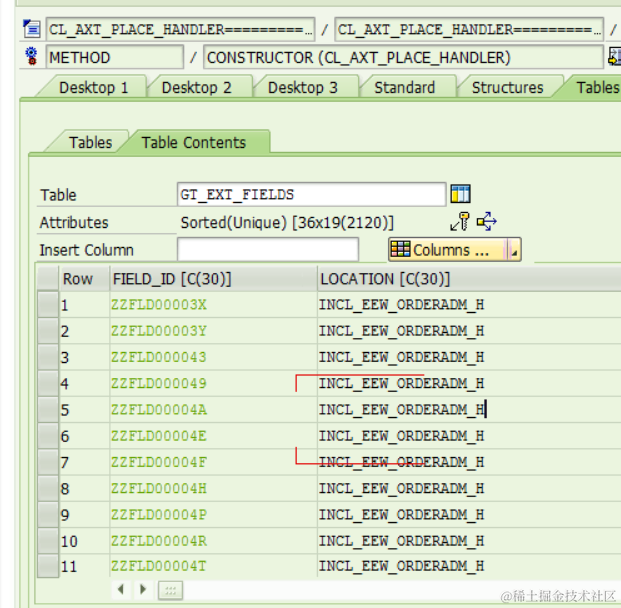Select row 6 using its row selector button
Screen dimensions: 621x608
pyautogui.click(x=48, y=436)
